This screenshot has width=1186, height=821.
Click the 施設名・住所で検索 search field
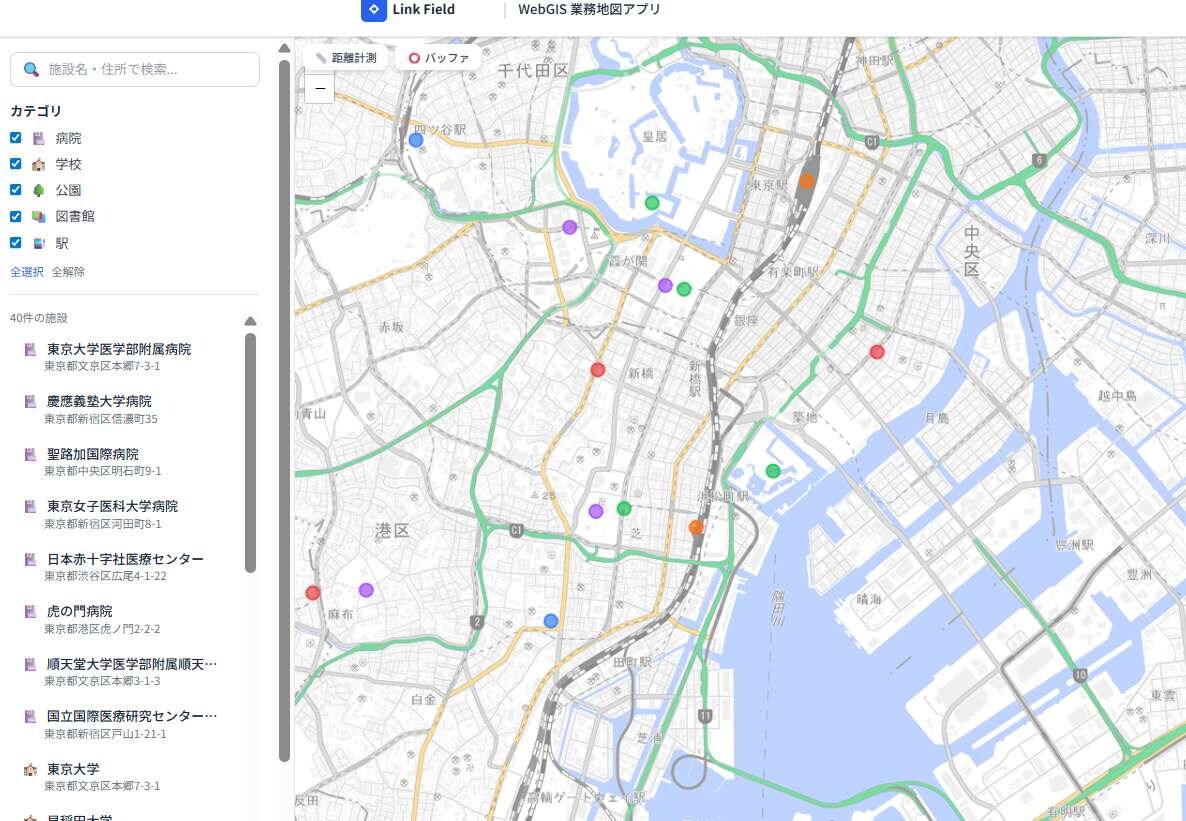point(135,70)
